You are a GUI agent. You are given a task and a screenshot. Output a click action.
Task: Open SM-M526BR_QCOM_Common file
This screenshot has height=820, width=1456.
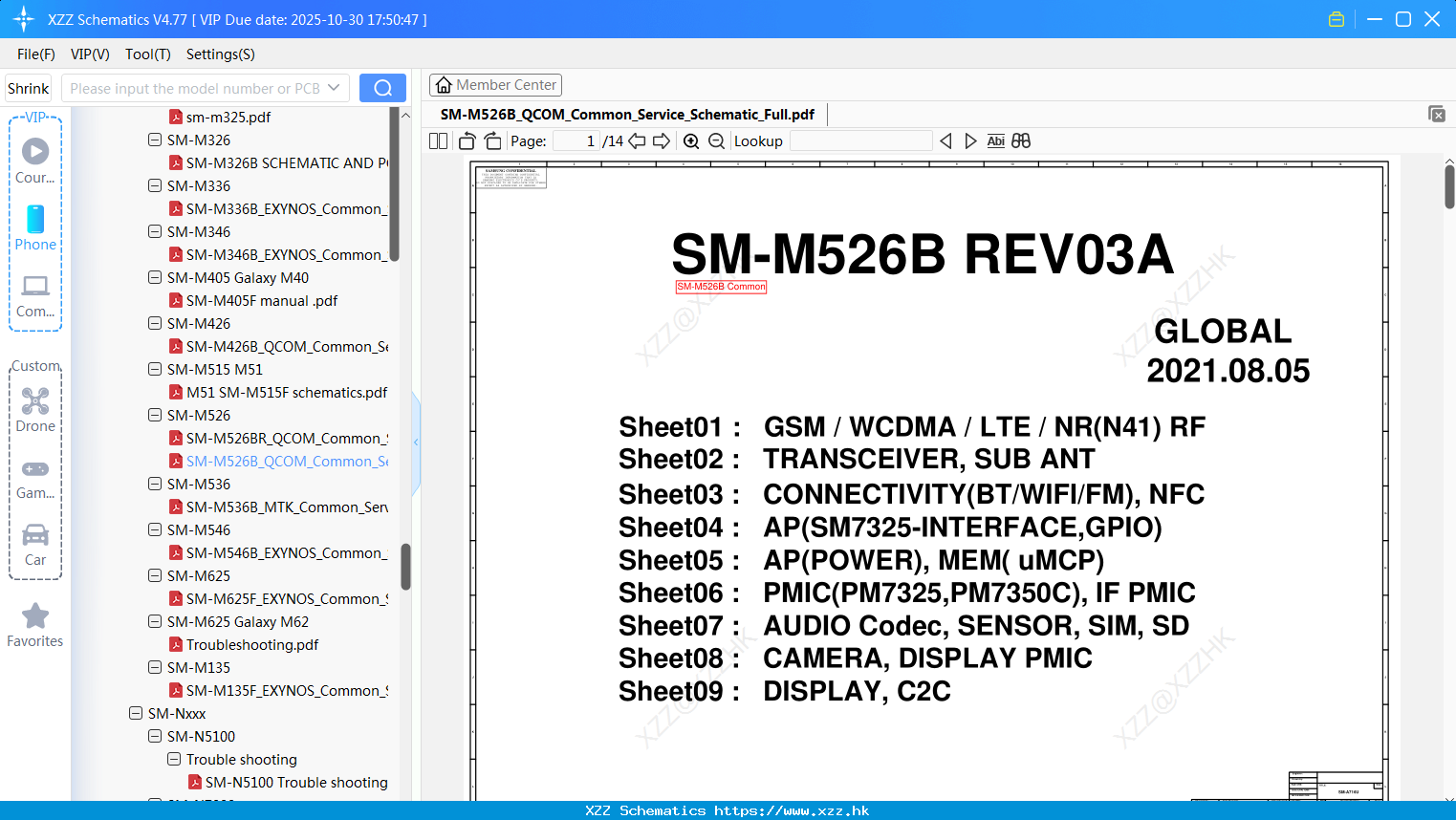[287, 438]
